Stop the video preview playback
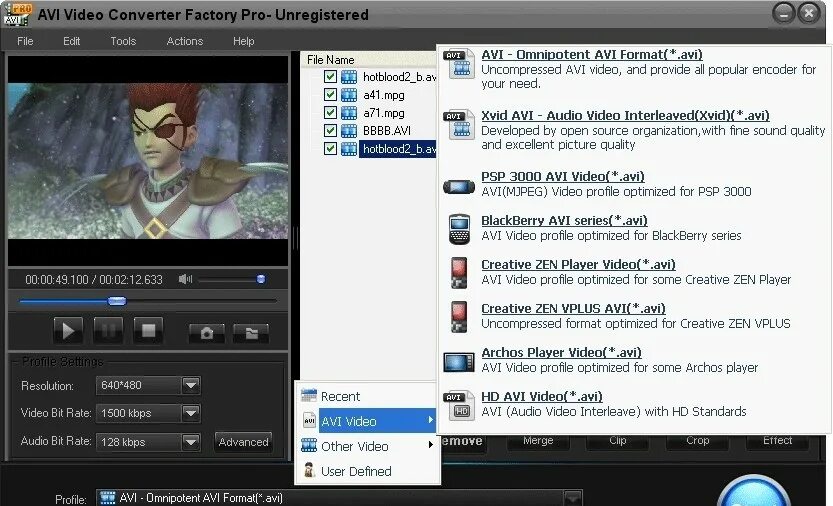This screenshot has width=833, height=506. 148,331
